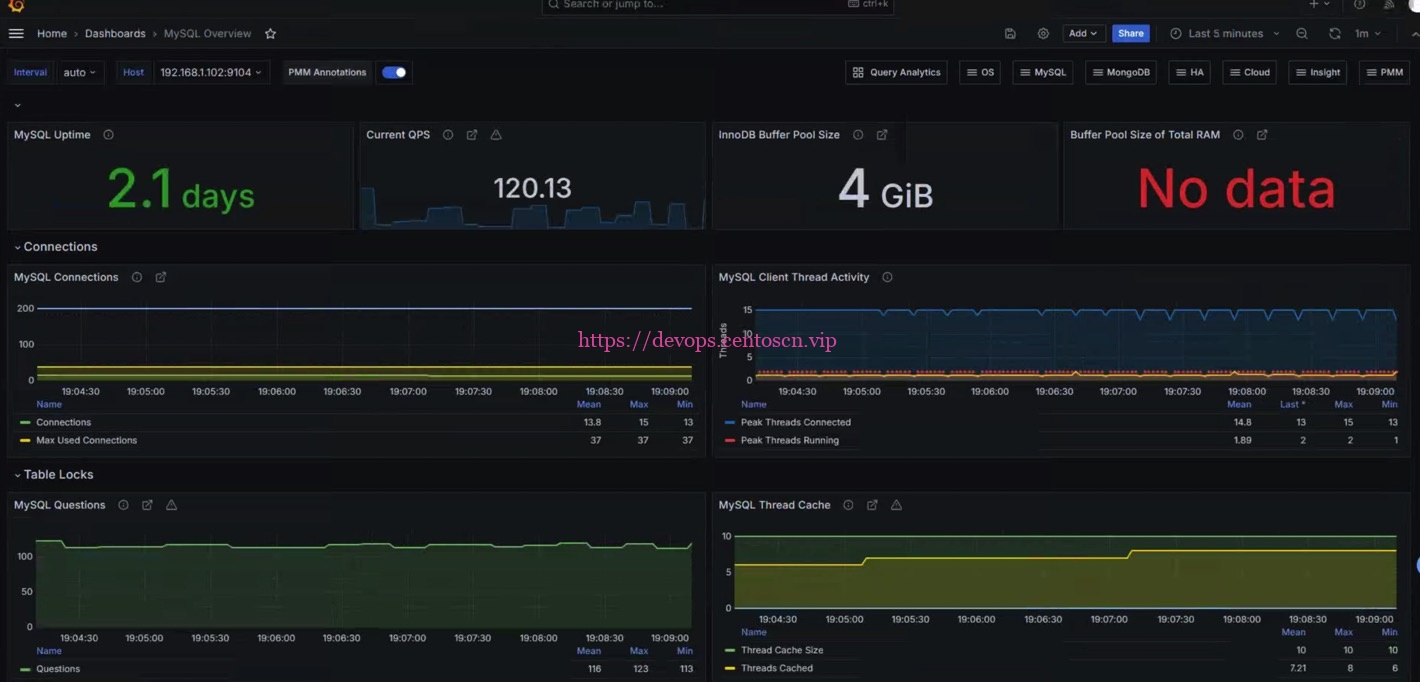The image size is (1420, 682).
Task: Click the info icon on MySQL Client Thread Activity
Action: click(x=887, y=277)
